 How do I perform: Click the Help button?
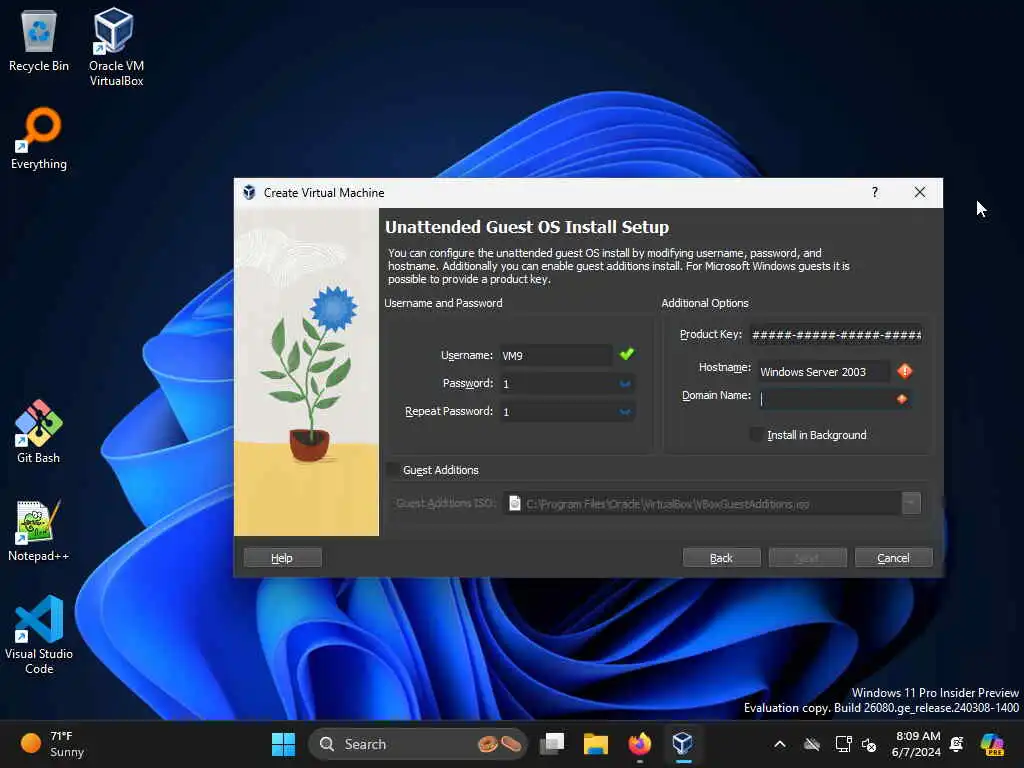[282, 558]
